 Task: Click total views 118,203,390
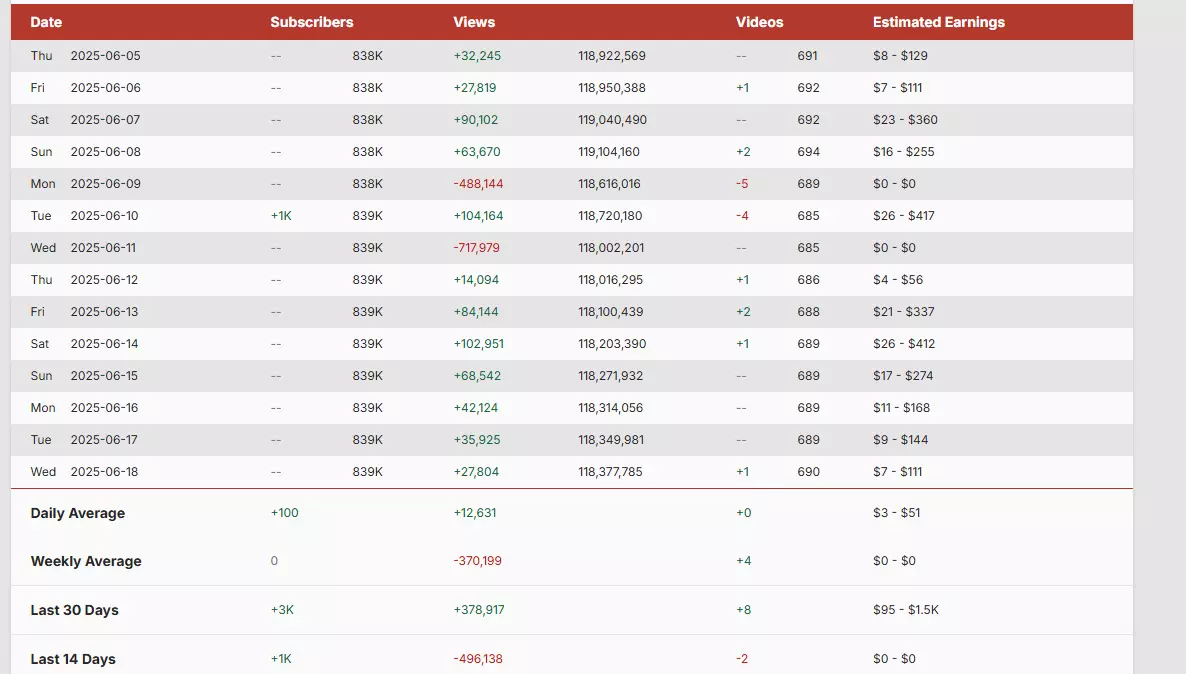612,343
